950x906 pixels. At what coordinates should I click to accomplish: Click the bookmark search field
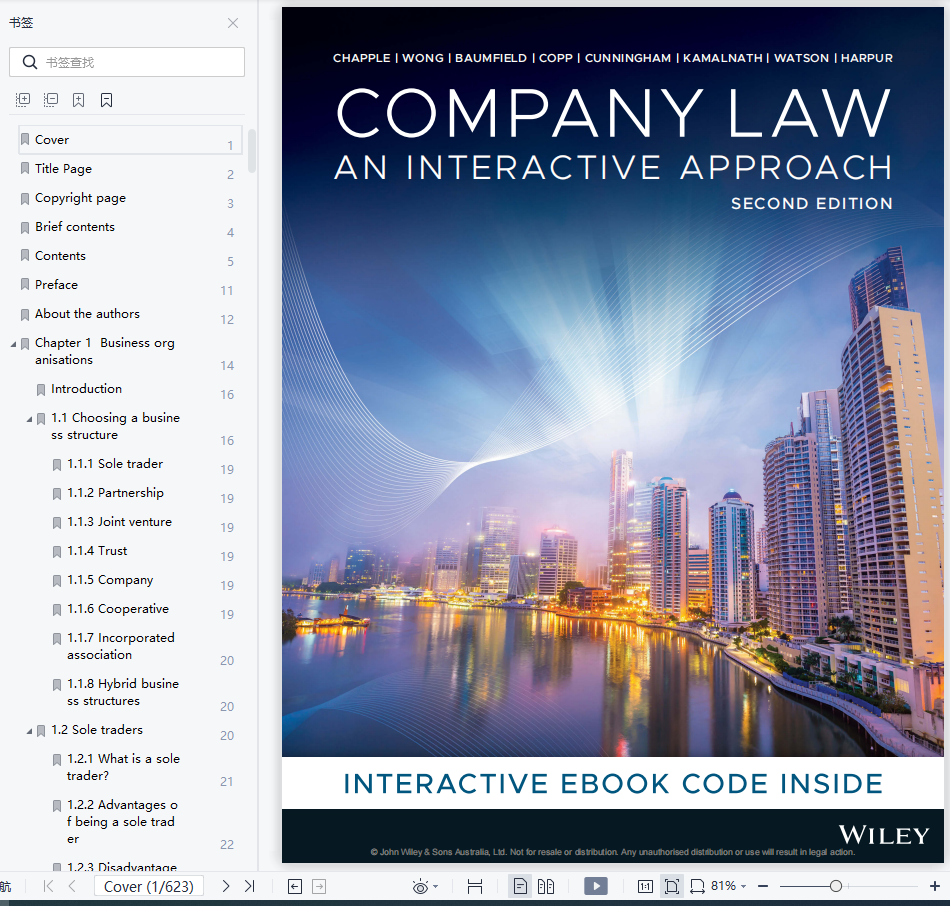click(127, 62)
